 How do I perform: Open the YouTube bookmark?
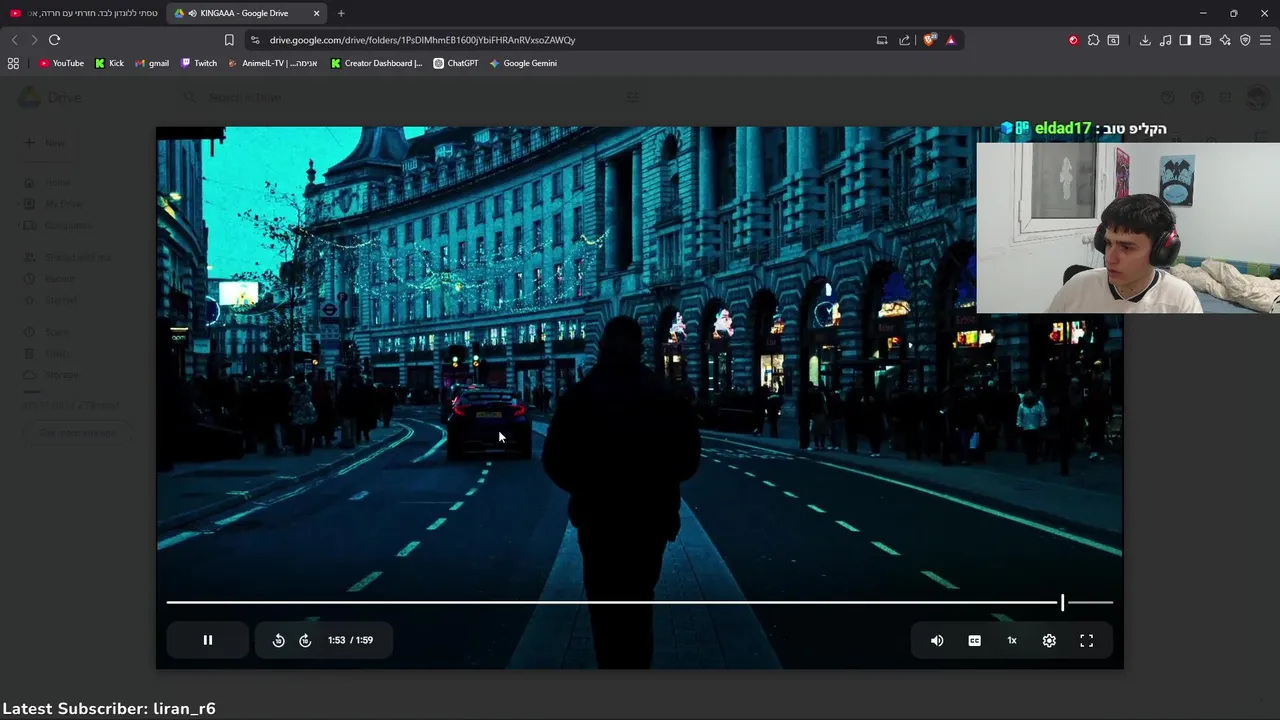[61, 63]
